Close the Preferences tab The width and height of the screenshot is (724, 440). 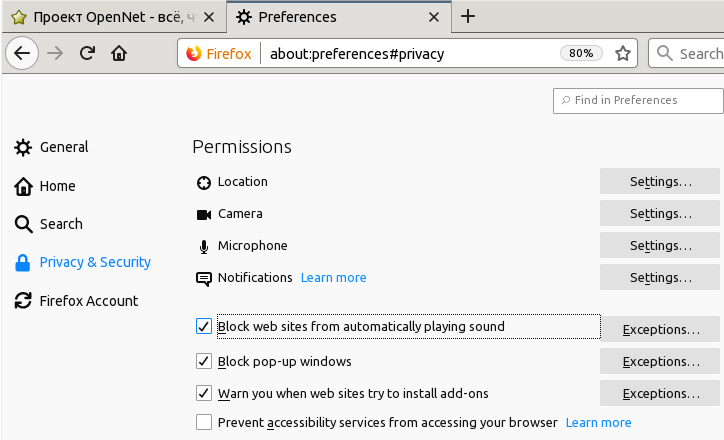(x=433, y=17)
